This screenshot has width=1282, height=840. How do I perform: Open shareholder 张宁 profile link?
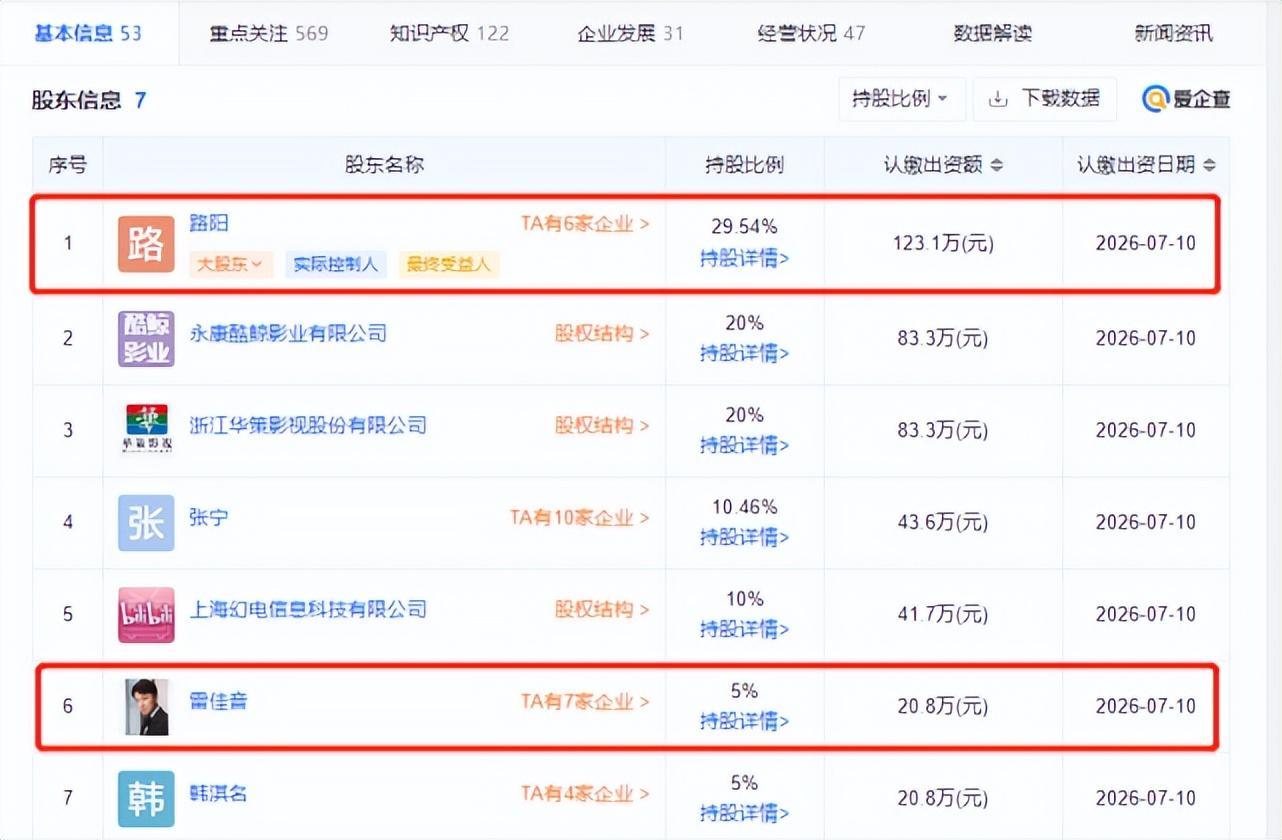209,517
